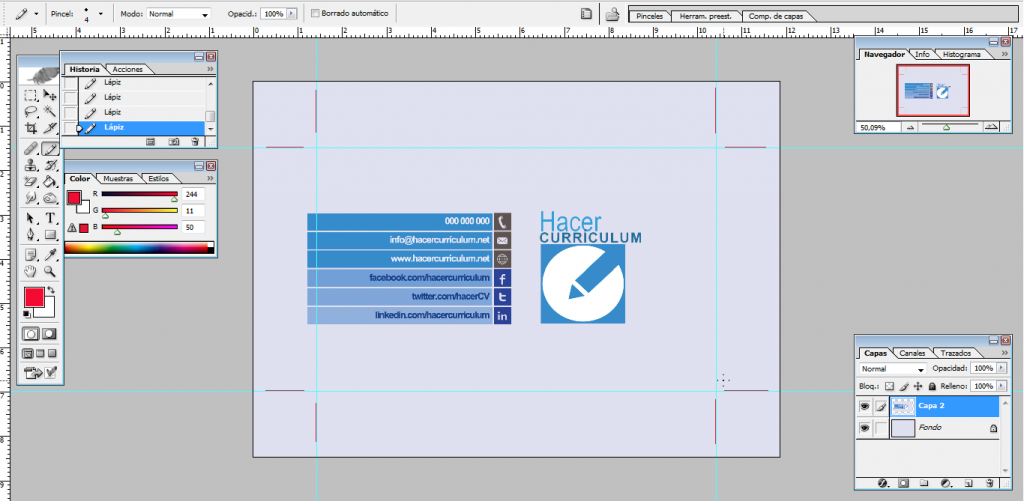
Task: Open layer blend mode Normal dropdown
Action: (x=894, y=369)
